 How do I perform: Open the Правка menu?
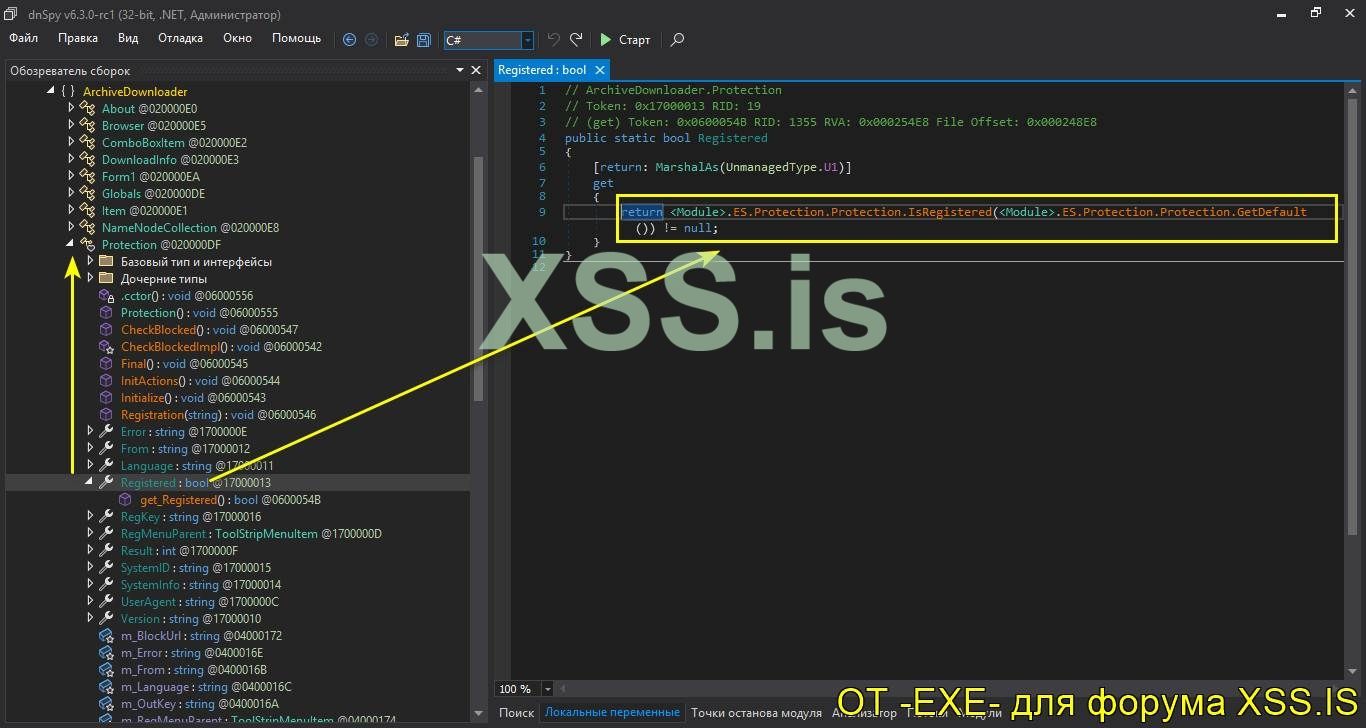(x=78, y=38)
